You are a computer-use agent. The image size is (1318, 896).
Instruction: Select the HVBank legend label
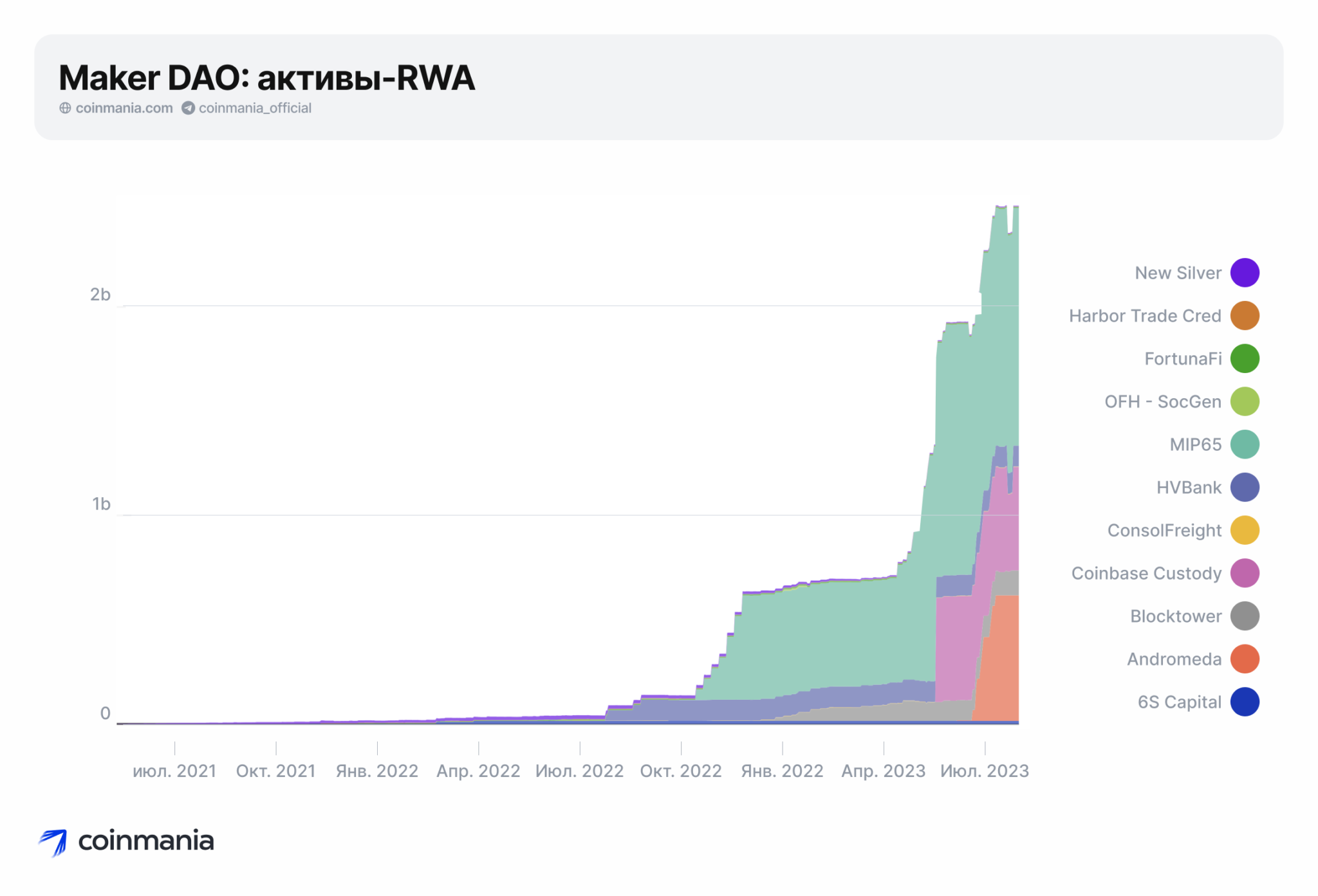point(1189,487)
